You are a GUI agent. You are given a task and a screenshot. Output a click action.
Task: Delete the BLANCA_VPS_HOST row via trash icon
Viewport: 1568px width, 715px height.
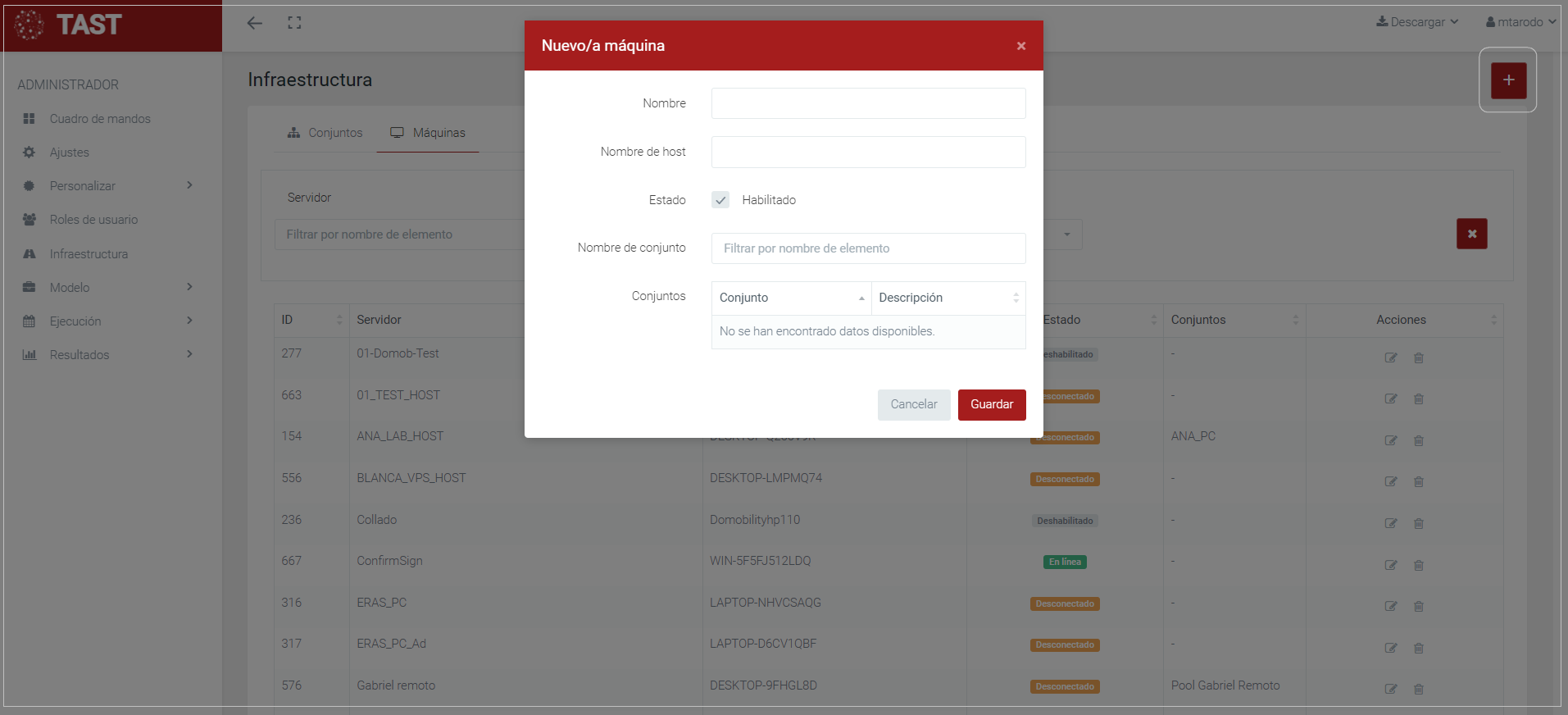pos(1419,481)
